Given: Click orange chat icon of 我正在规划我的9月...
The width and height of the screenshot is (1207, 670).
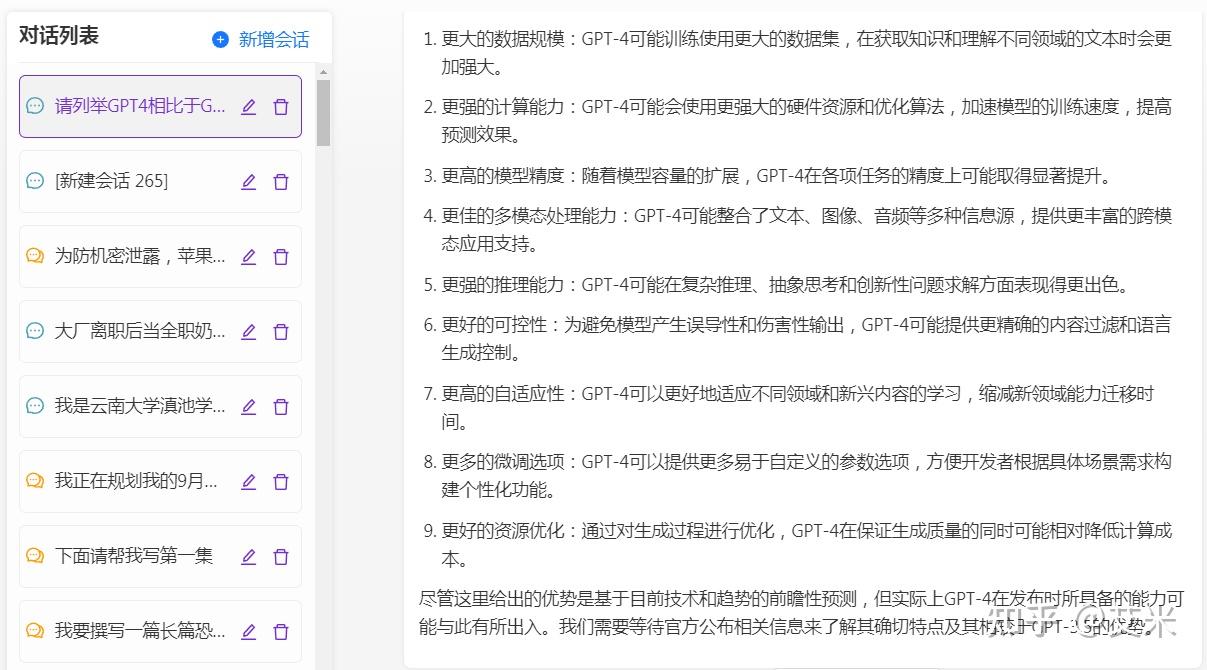Looking at the screenshot, I should pos(35,481).
